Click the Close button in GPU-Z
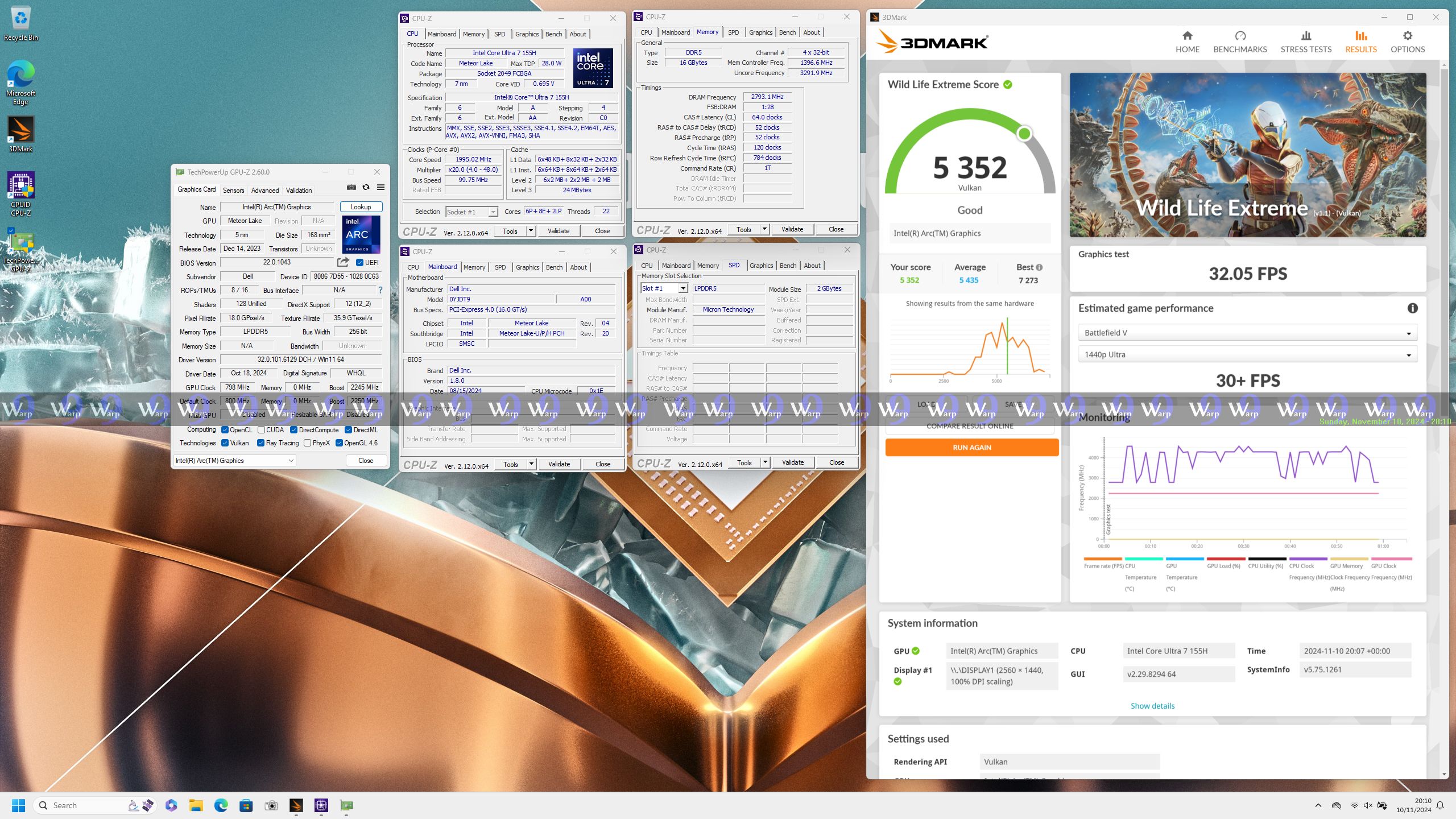The width and height of the screenshot is (1456, 819). click(366, 461)
